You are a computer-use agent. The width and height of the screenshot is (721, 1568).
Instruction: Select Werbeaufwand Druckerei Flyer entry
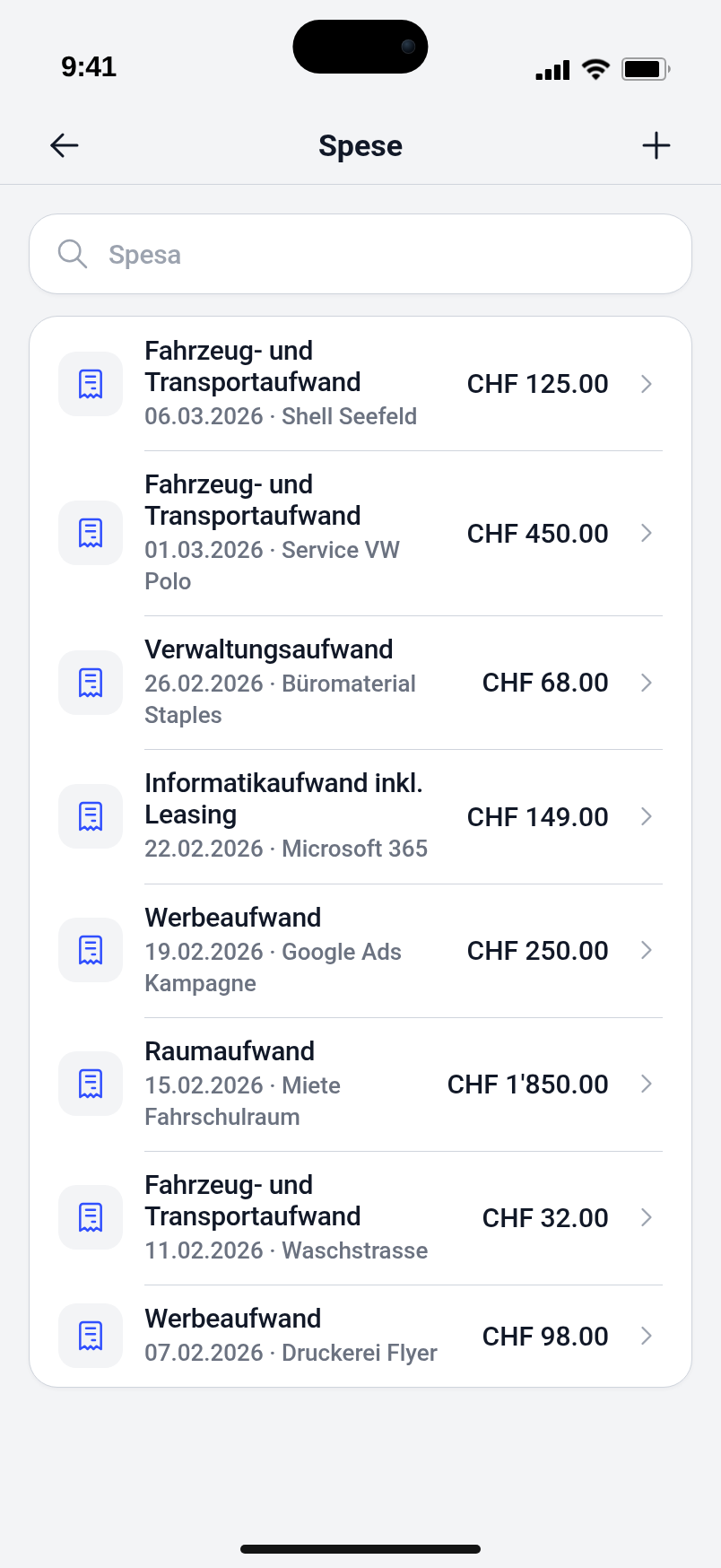click(360, 1336)
